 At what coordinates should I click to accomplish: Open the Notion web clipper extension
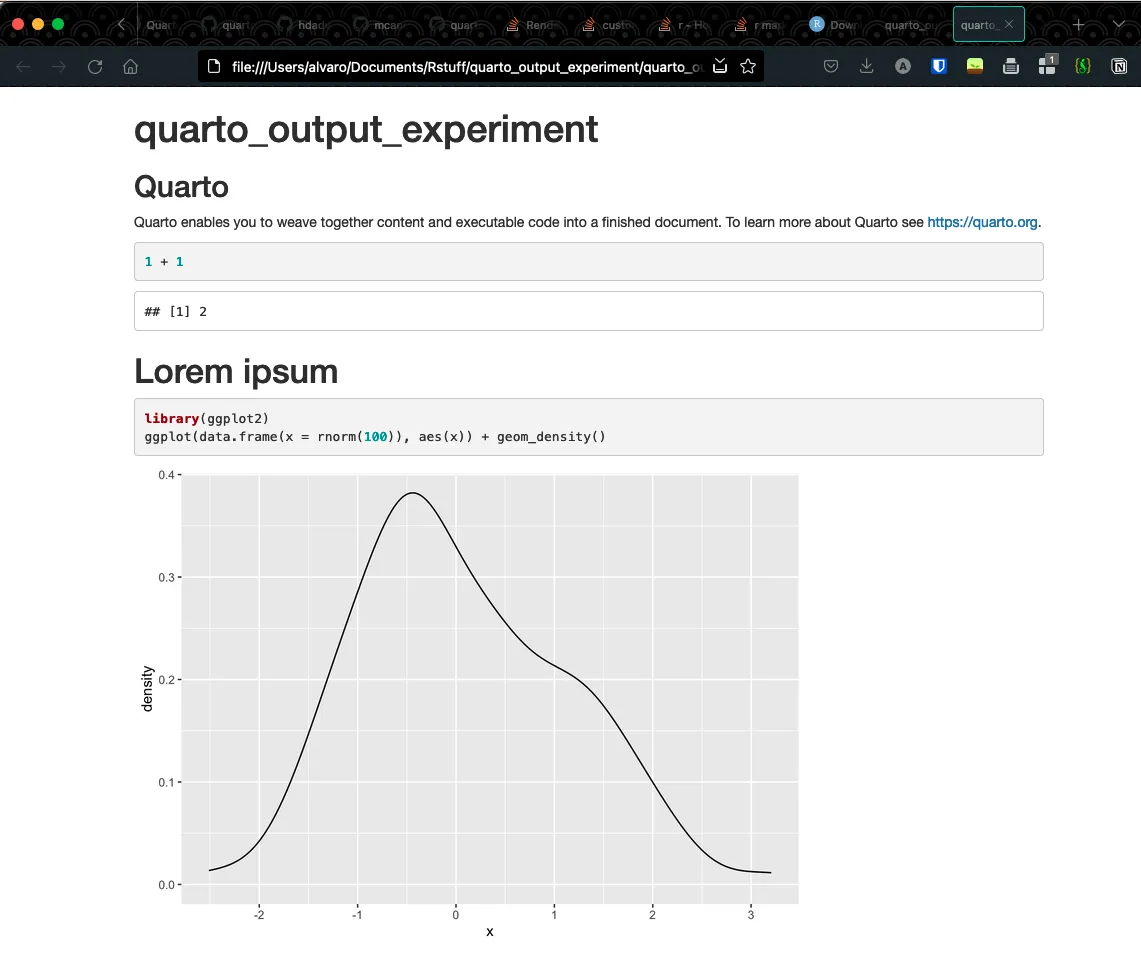point(1119,67)
